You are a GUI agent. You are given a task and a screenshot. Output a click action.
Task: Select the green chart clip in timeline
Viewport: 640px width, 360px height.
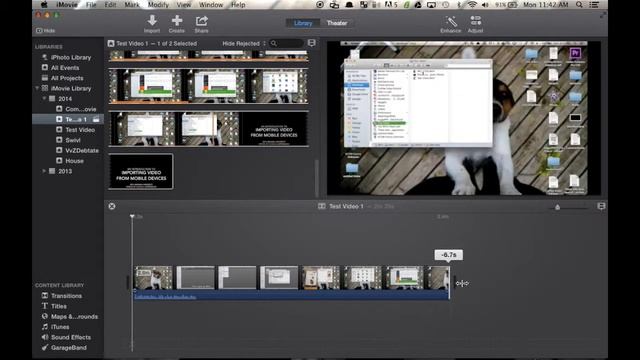click(x=404, y=278)
